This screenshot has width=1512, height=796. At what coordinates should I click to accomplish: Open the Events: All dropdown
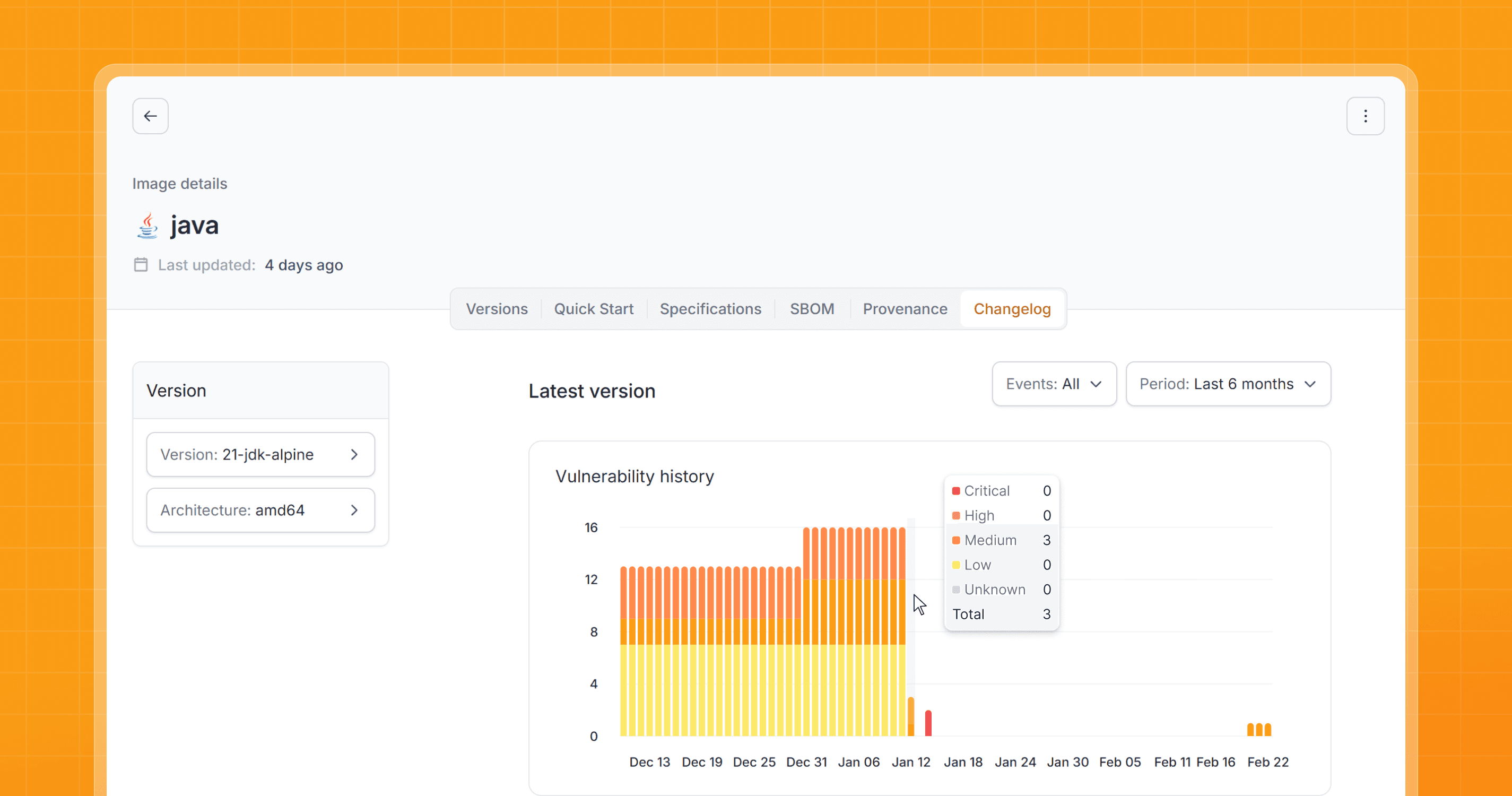[1054, 384]
